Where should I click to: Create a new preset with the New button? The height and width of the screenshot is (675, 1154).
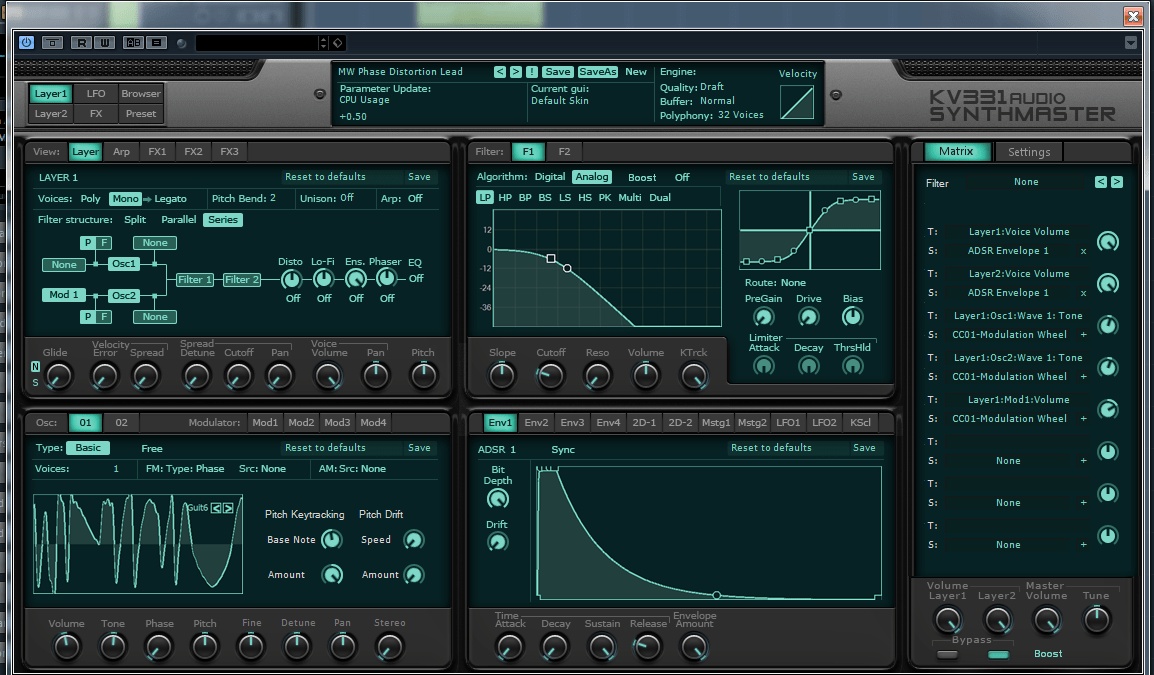click(x=636, y=72)
